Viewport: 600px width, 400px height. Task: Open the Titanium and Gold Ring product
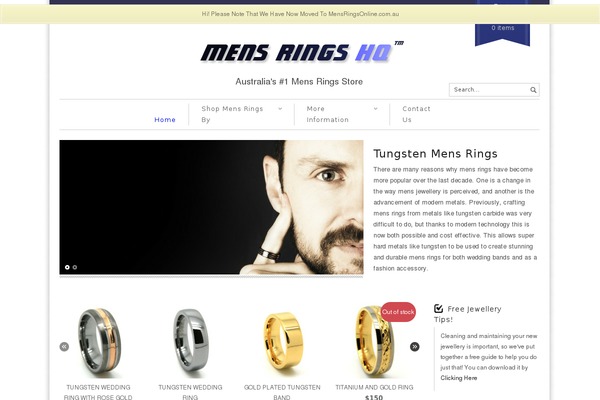pyautogui.click(x=374, y=387)
